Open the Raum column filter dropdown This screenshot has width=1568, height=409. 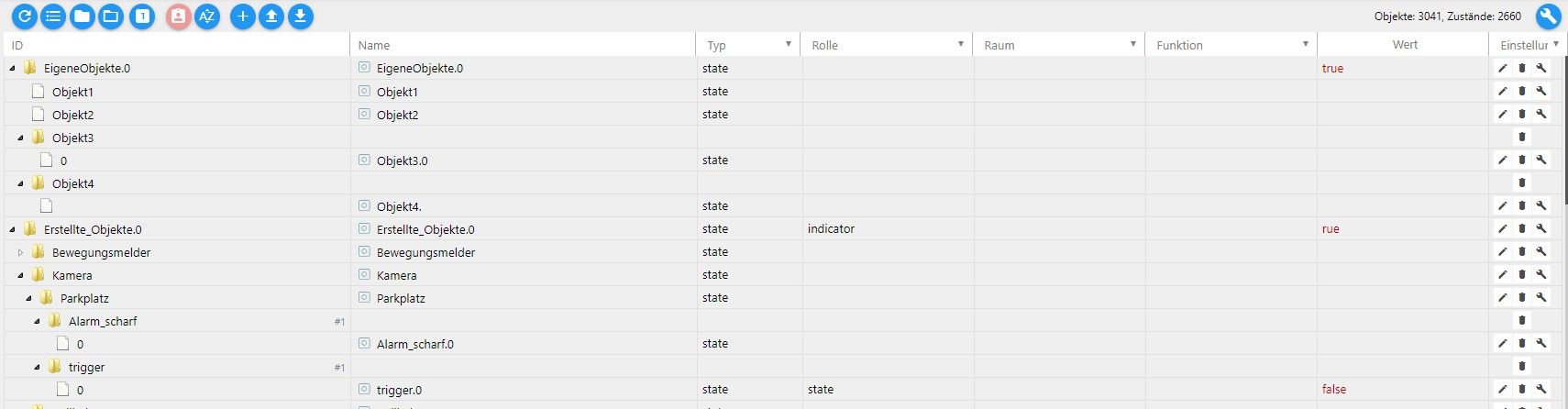[1133, 44]
